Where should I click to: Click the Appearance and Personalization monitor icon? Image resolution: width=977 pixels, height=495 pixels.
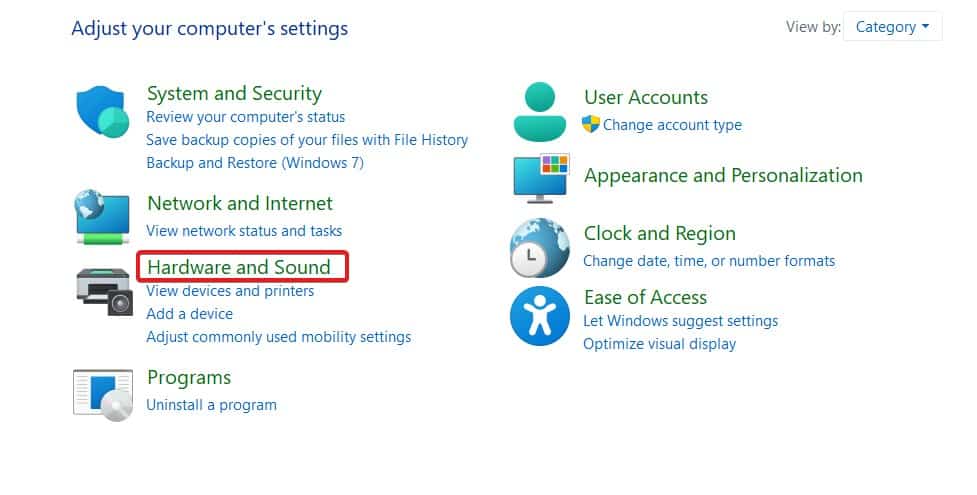point(540,178)
